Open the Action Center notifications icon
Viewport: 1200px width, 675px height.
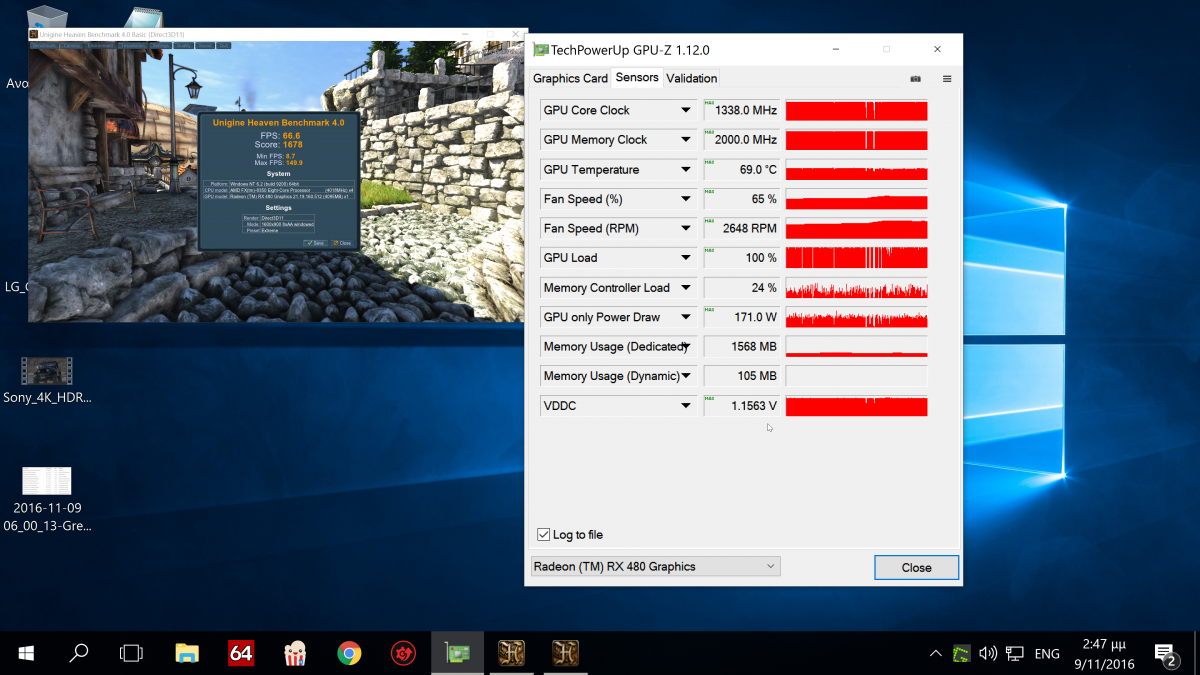pyautogui.click(x=1166, y=654)
